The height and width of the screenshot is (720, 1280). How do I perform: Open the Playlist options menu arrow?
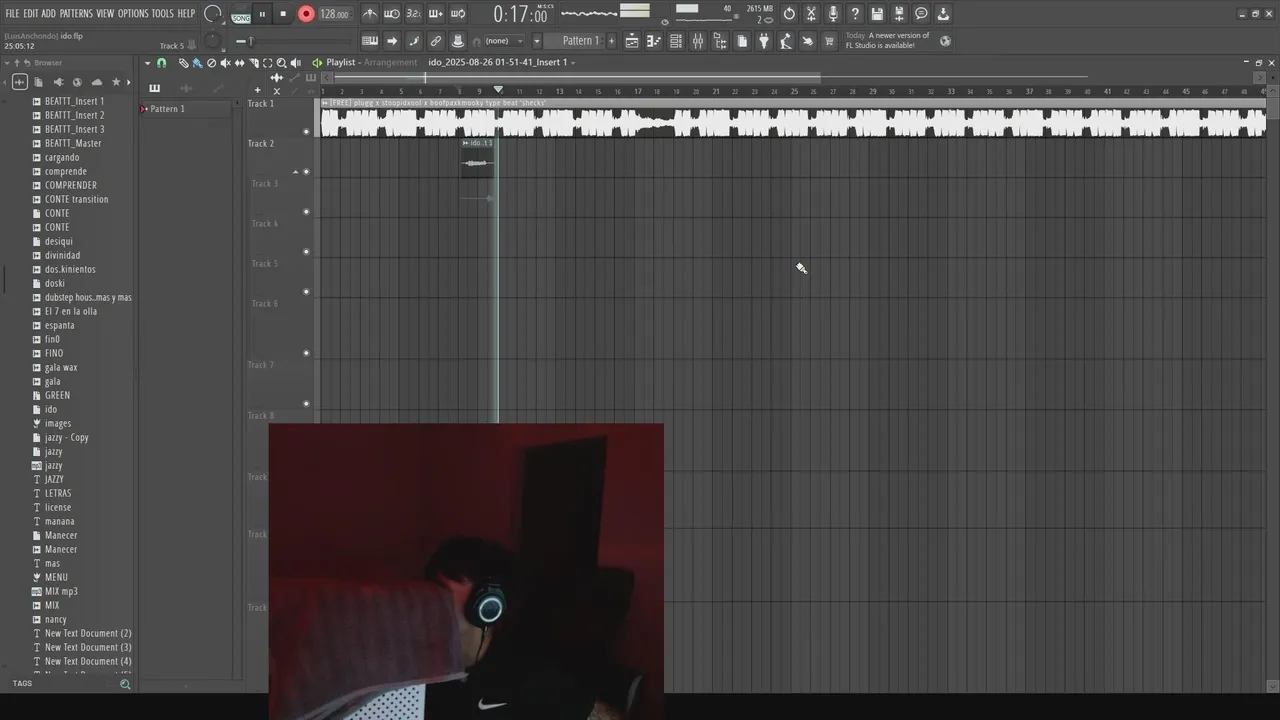coord(147,63)
